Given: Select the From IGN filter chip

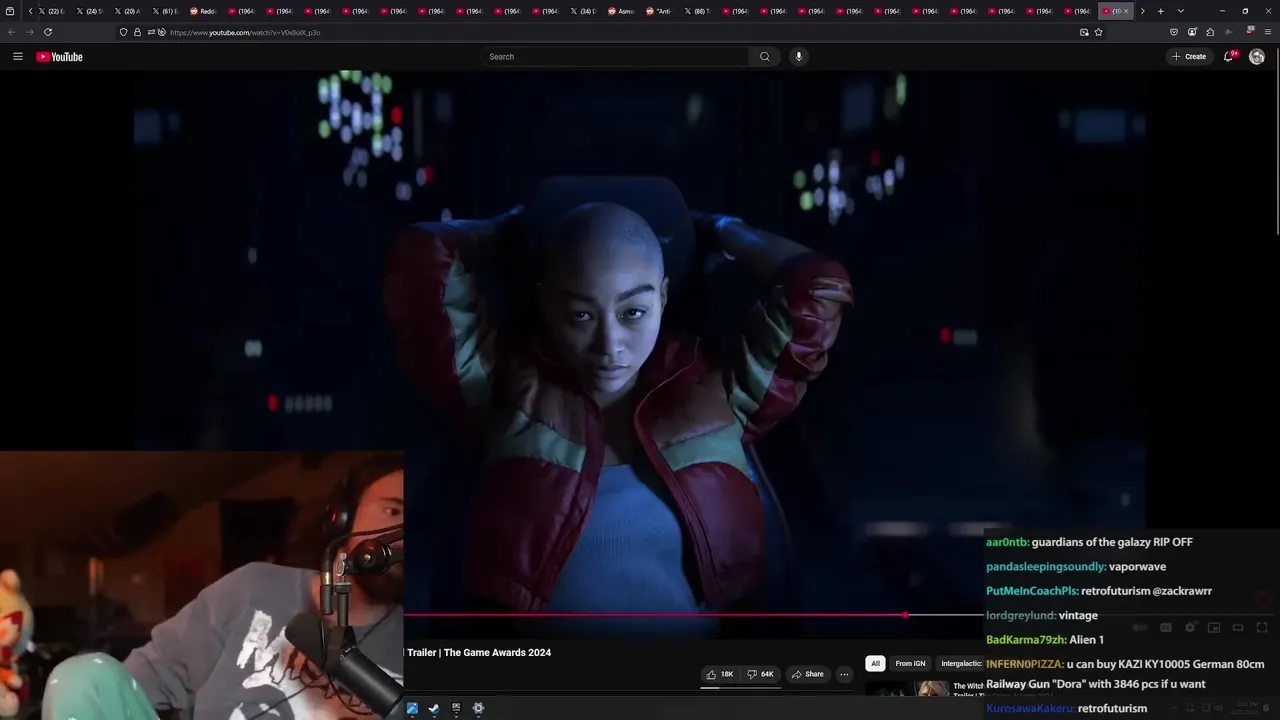Looking at the screenshot, I should pos(910,663).
